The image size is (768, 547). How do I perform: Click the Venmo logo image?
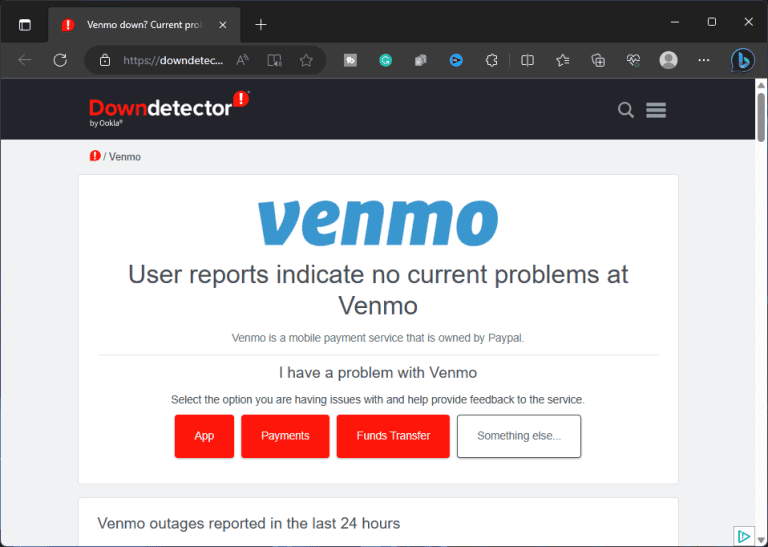coord(378,223)
